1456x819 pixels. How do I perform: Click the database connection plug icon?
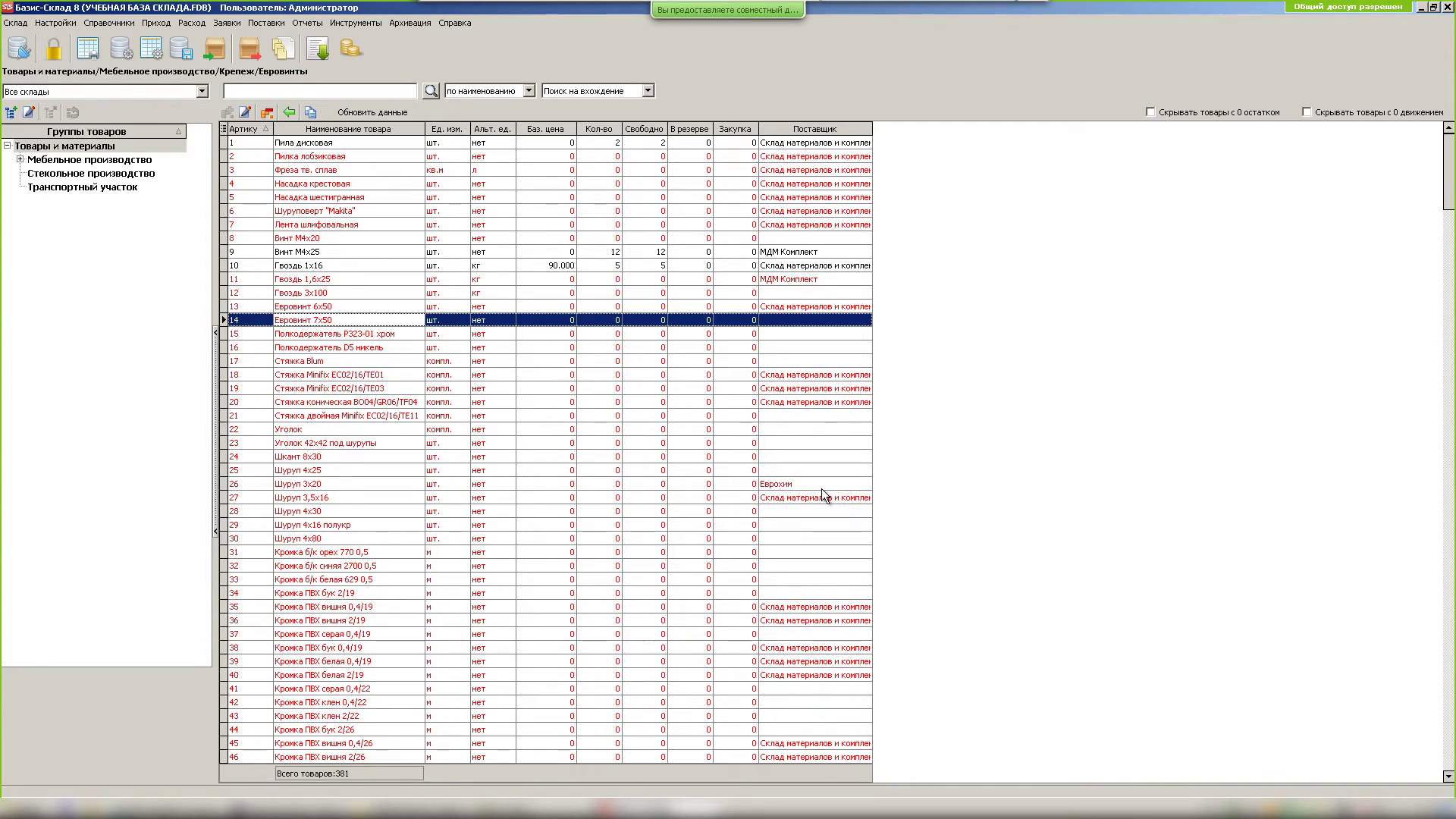(x=19, y=49)
